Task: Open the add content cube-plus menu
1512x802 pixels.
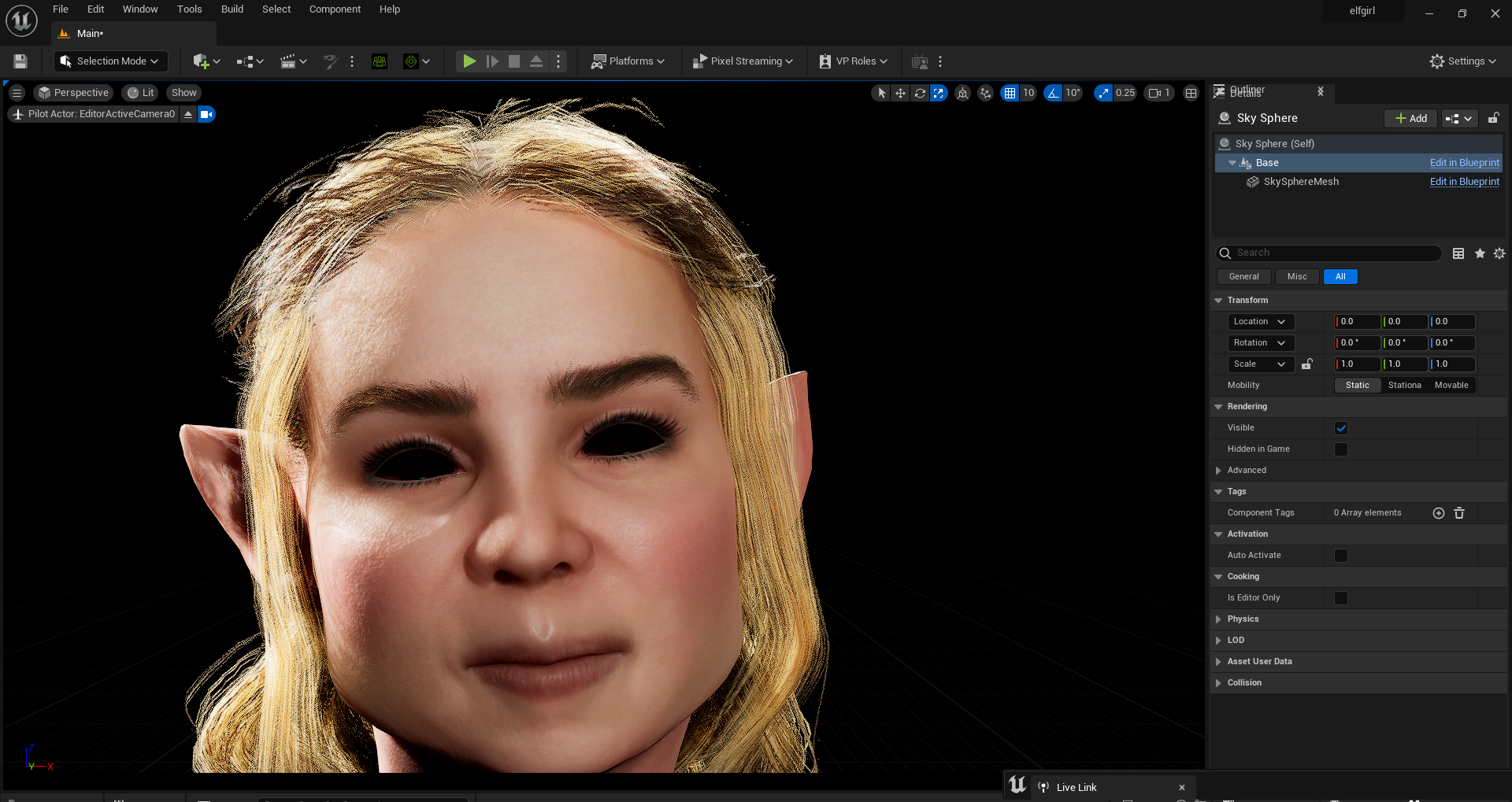Action: click(206, 61)
